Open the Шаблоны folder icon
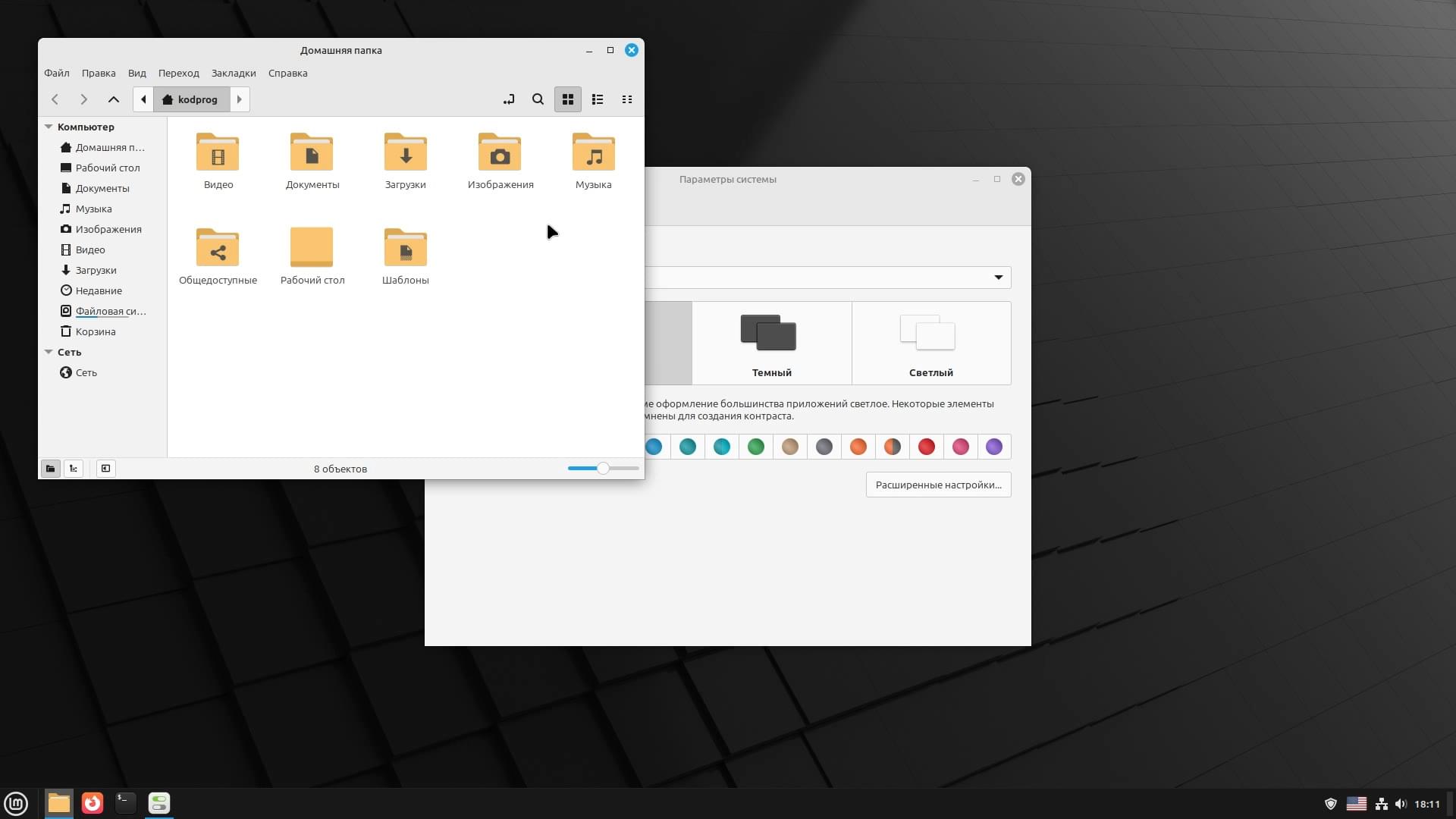Image resolution: width=1456 pixels, height=819 pixels. (406, 248)
